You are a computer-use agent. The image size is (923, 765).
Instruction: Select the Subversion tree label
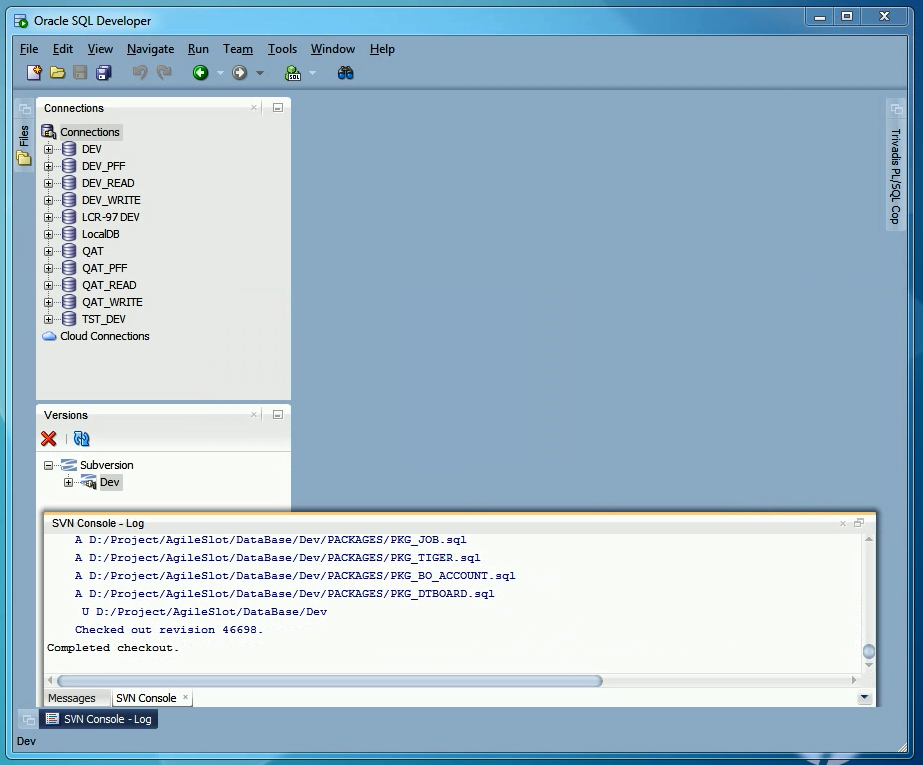pos(107,465)
